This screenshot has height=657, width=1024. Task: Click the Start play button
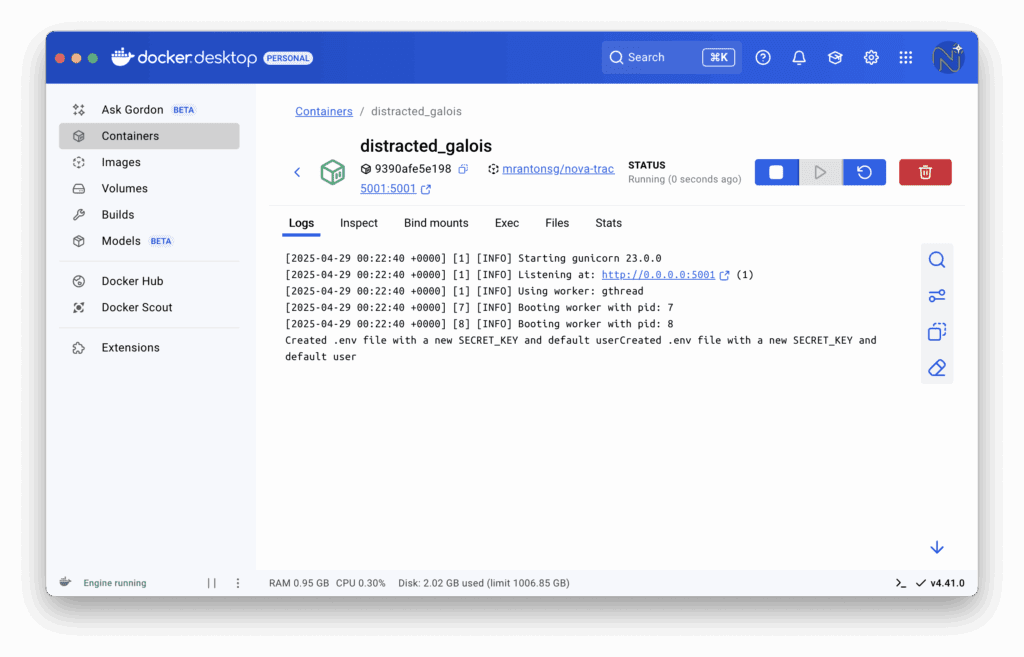point(820,172)
